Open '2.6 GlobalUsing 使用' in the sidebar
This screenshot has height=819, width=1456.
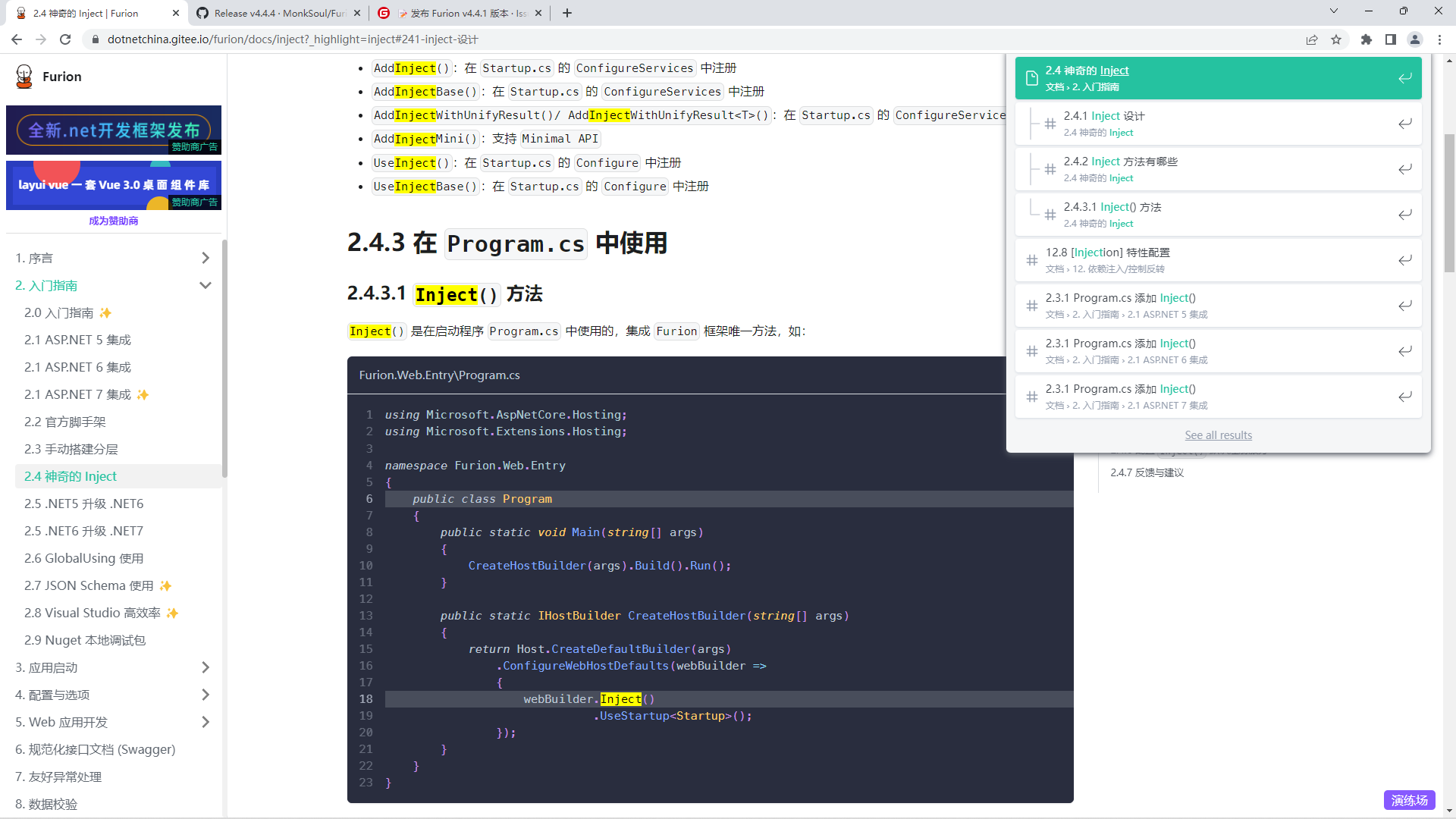83,558
